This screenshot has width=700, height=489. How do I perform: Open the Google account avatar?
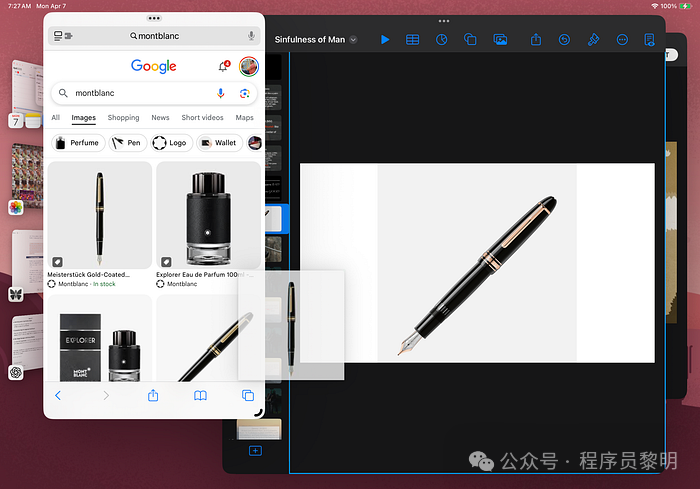(x=249, y=67)
